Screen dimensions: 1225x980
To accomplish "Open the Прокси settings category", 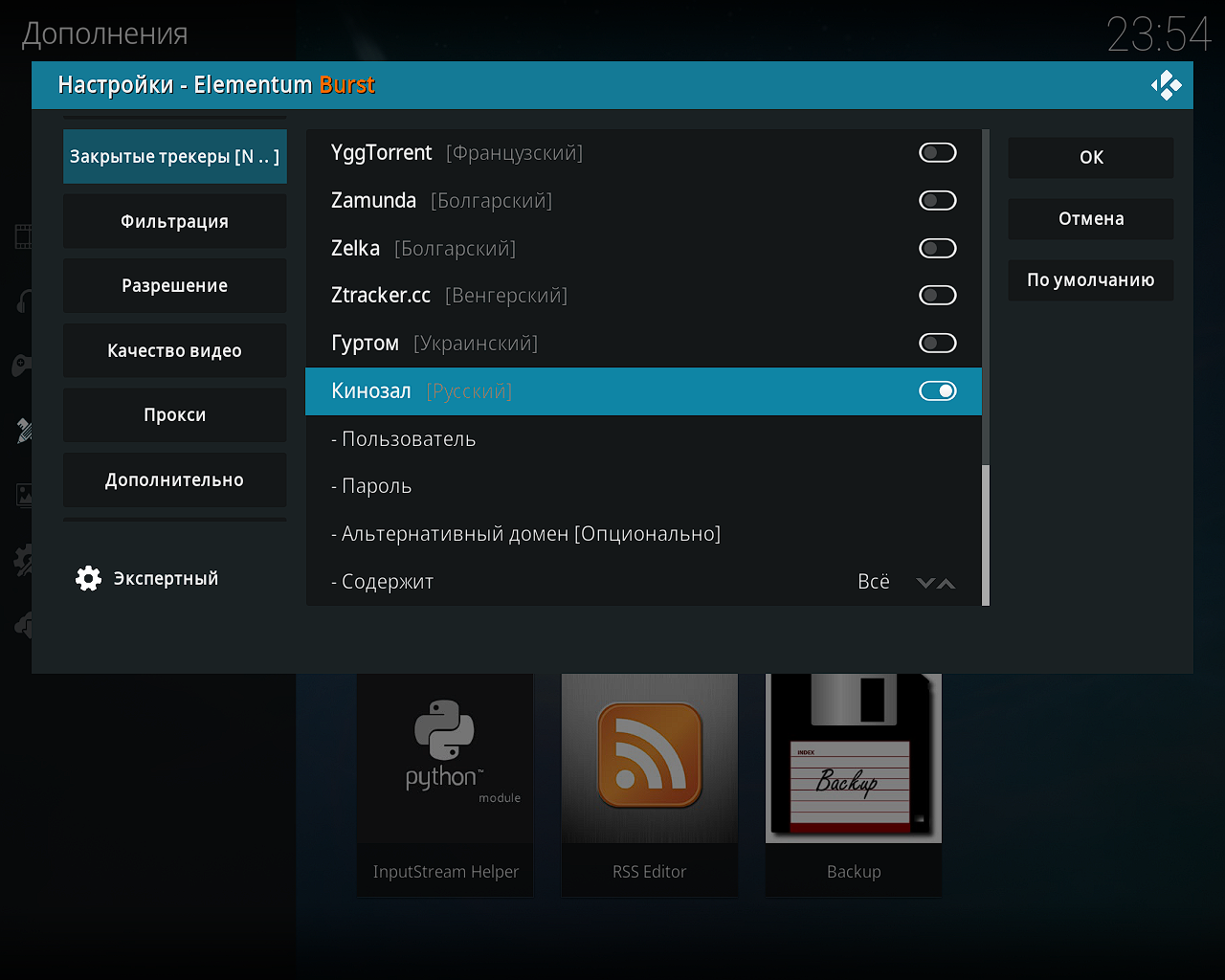I will point(175,414).
